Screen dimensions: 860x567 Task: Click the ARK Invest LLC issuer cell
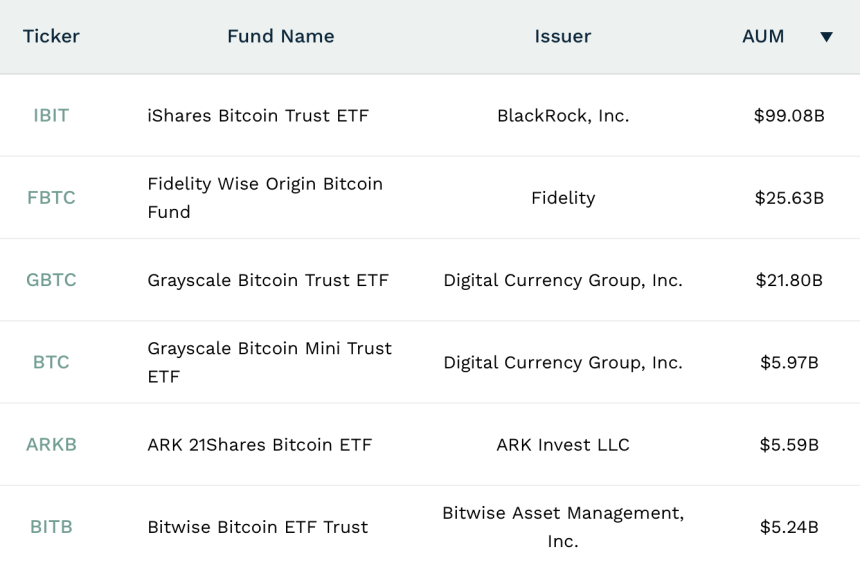pyautogui.click(x=563, y=445)
